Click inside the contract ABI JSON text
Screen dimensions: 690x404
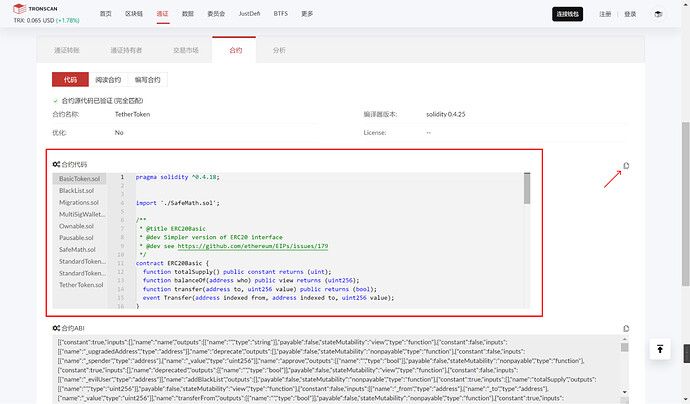tap(337, 370)
